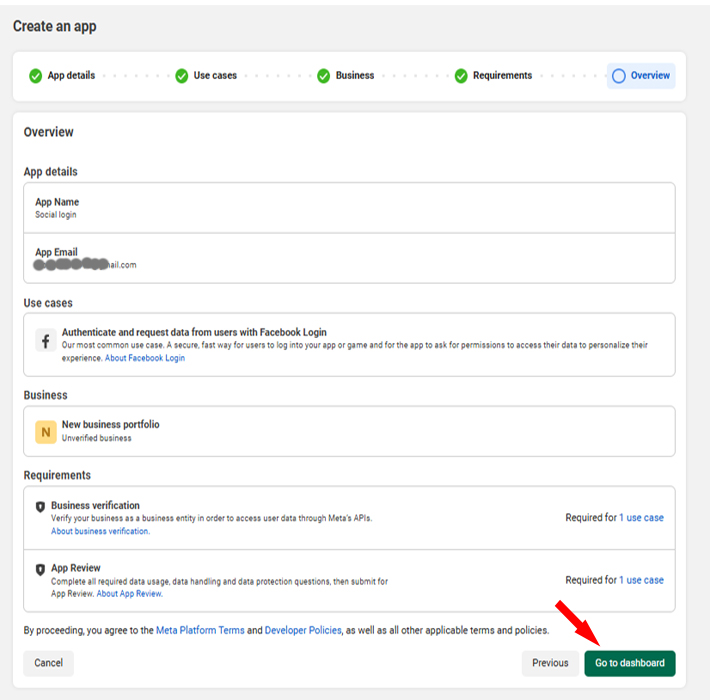Click the Authenticate and request data use case title
This screenshot has width=710, height=700.
194,332
